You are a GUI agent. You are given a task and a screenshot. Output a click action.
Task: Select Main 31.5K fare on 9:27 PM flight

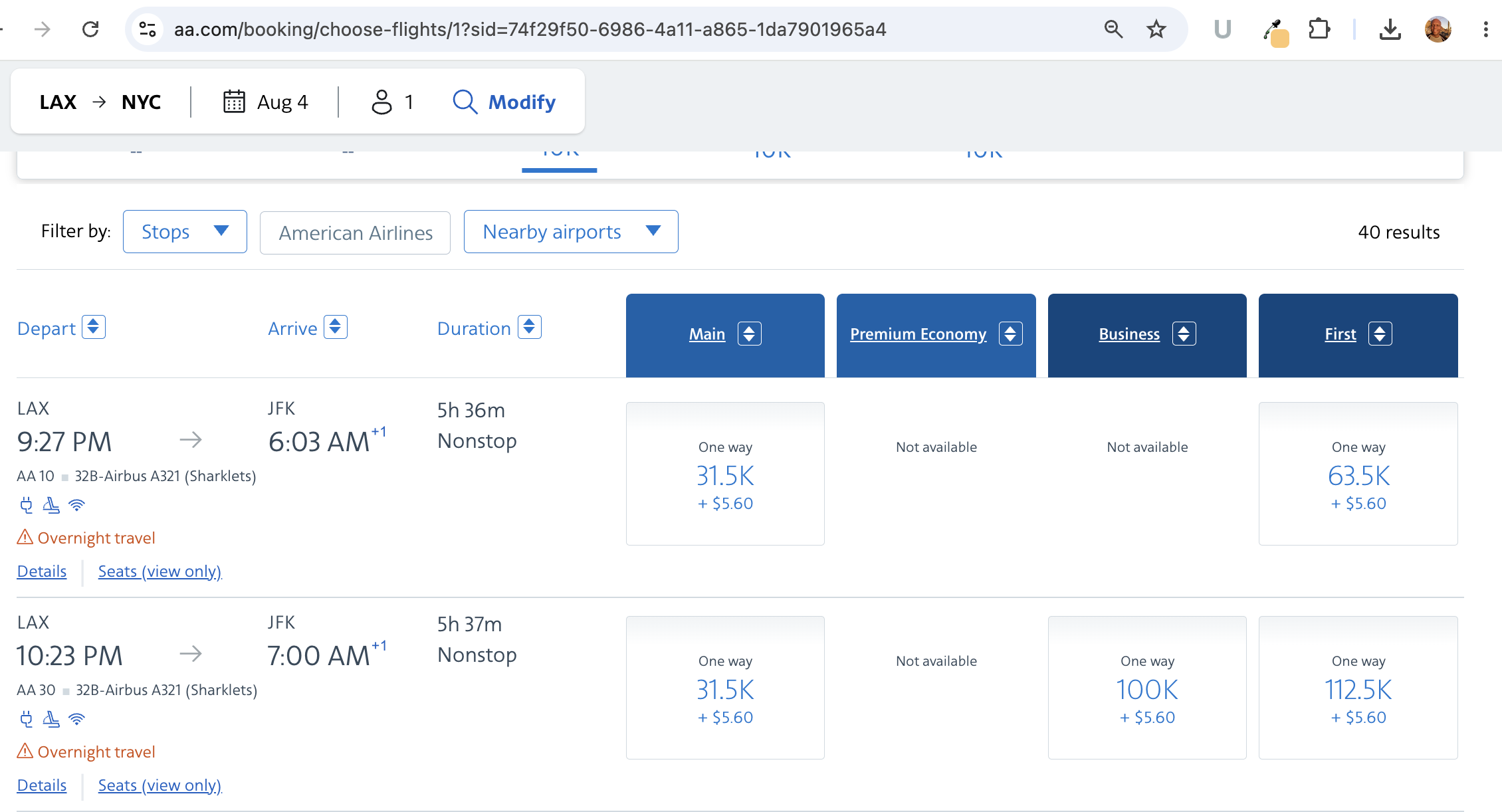725,474
